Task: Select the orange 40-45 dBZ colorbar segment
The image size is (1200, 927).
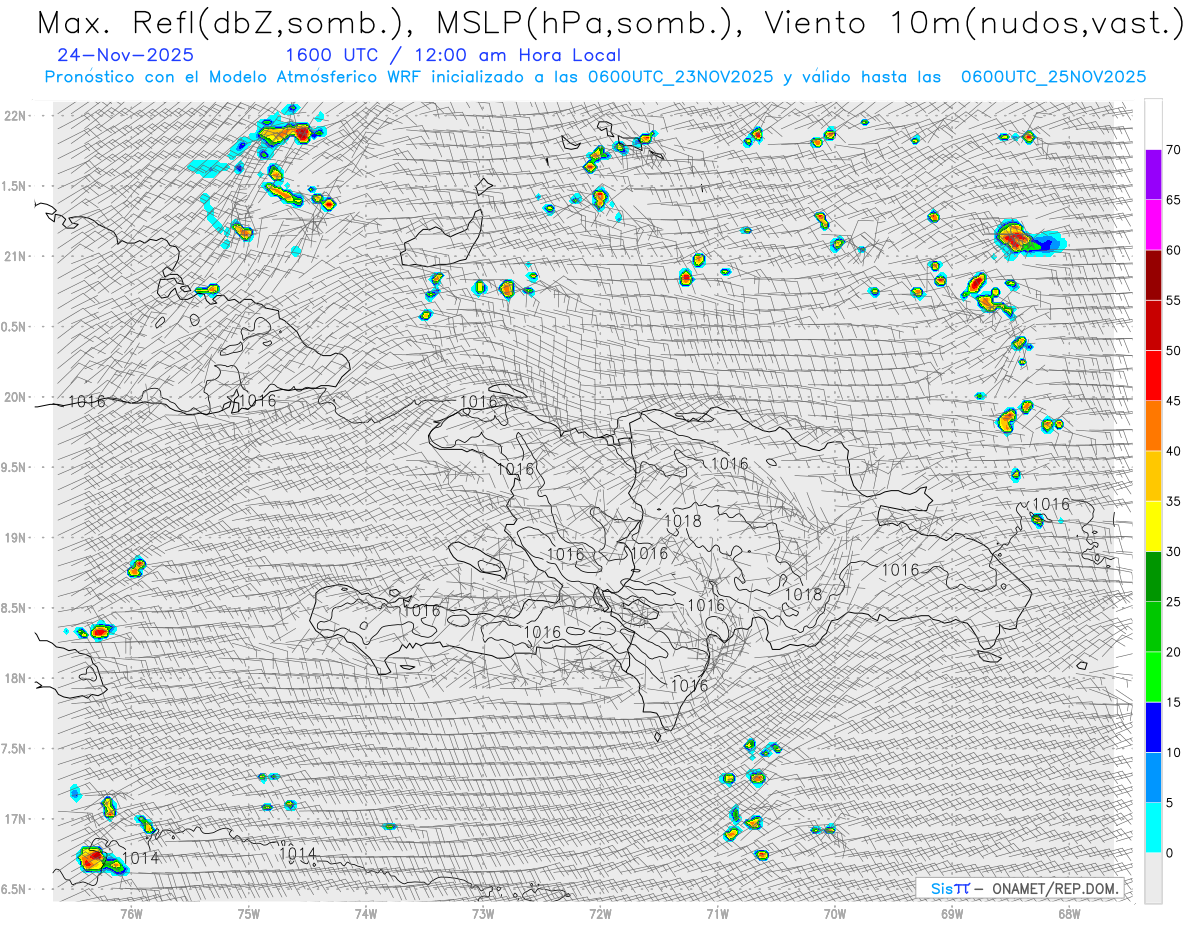Action: [x=1153, y=426]
